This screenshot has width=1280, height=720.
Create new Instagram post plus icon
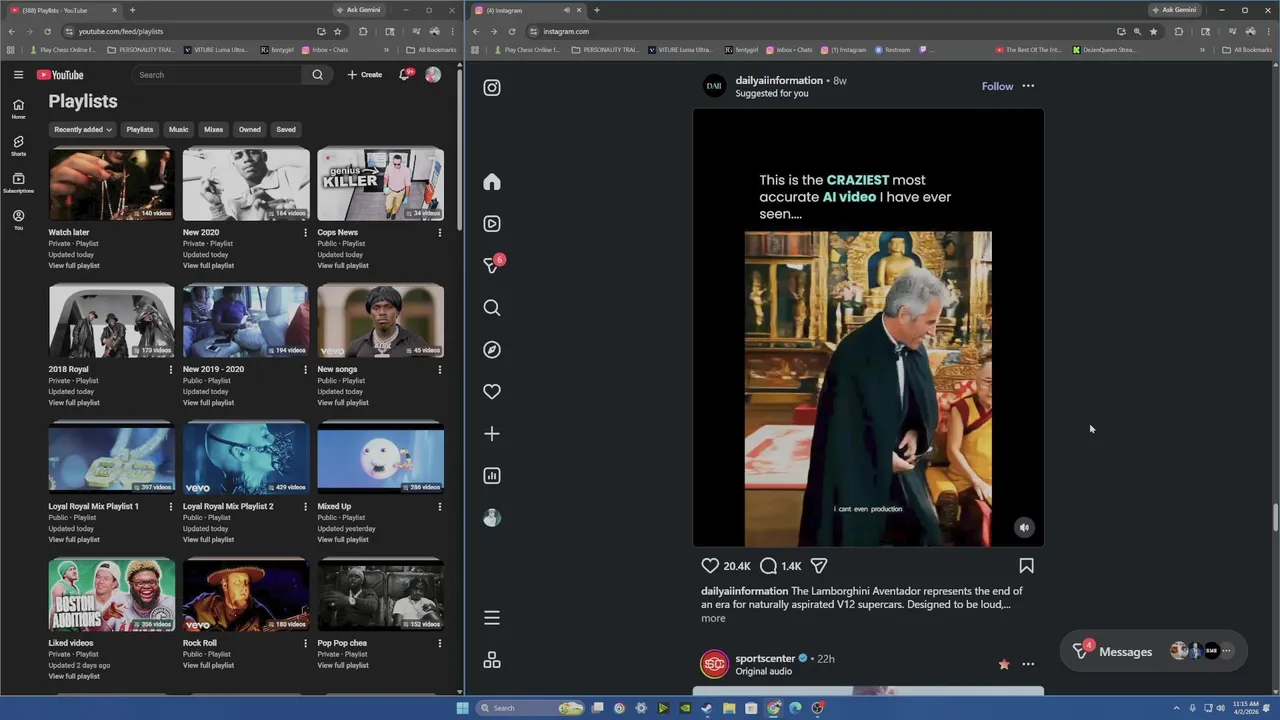(x=492, y=434)
